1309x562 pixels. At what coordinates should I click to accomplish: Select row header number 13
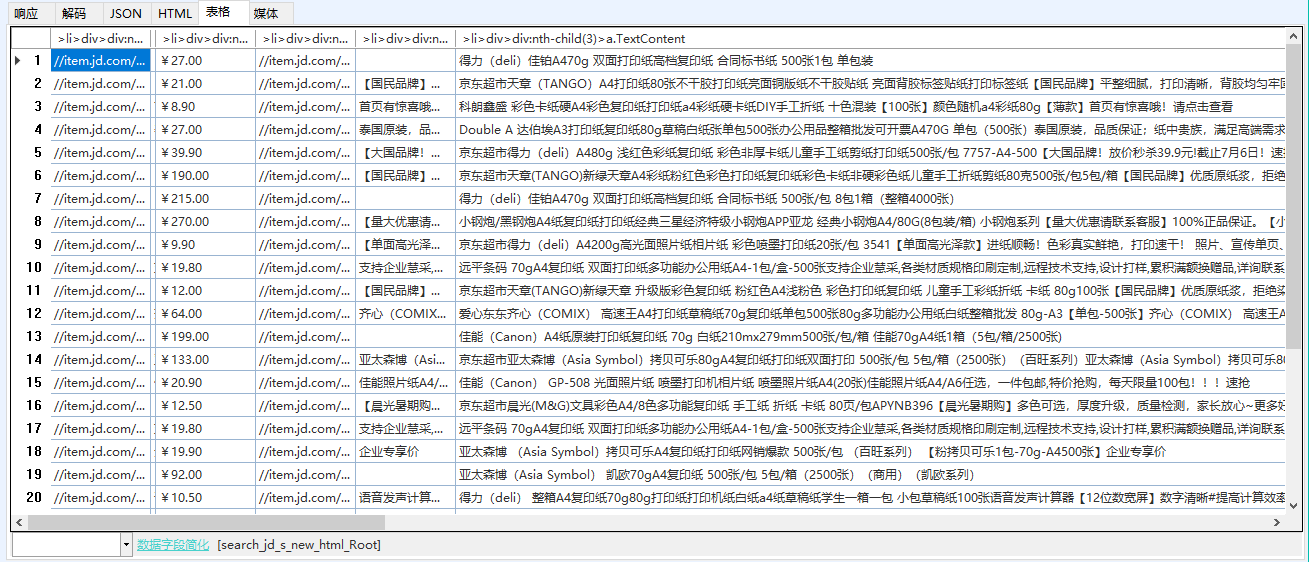31,337
